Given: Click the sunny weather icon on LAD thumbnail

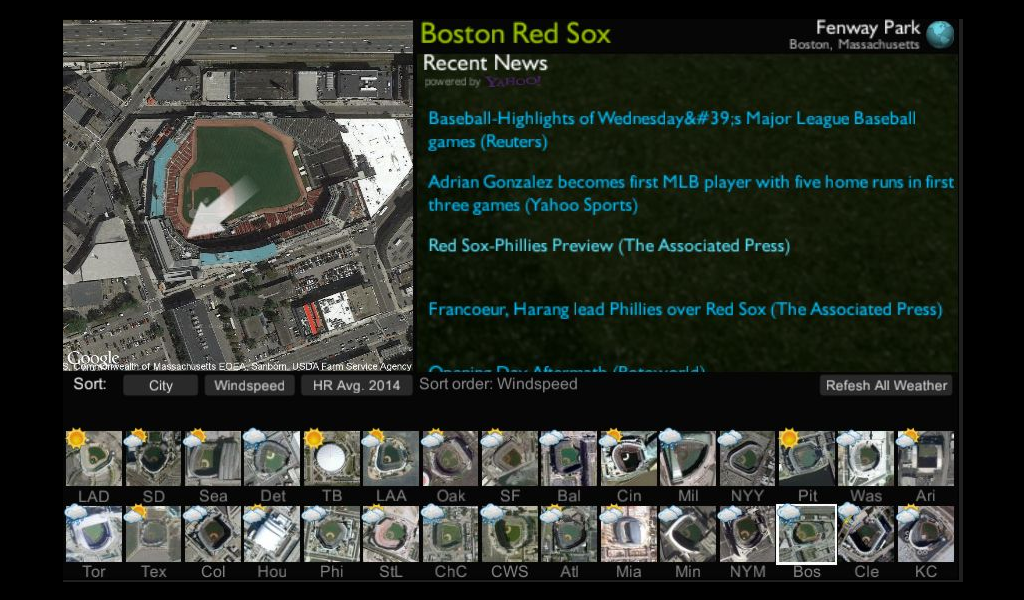Looking at the screenshot, I should click(76, 436).
